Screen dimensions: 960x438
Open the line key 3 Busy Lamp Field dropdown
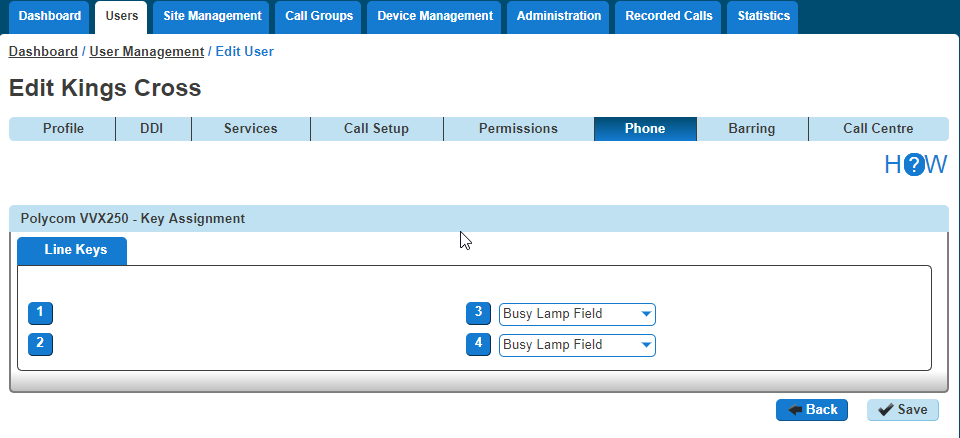tap(577, 314)
